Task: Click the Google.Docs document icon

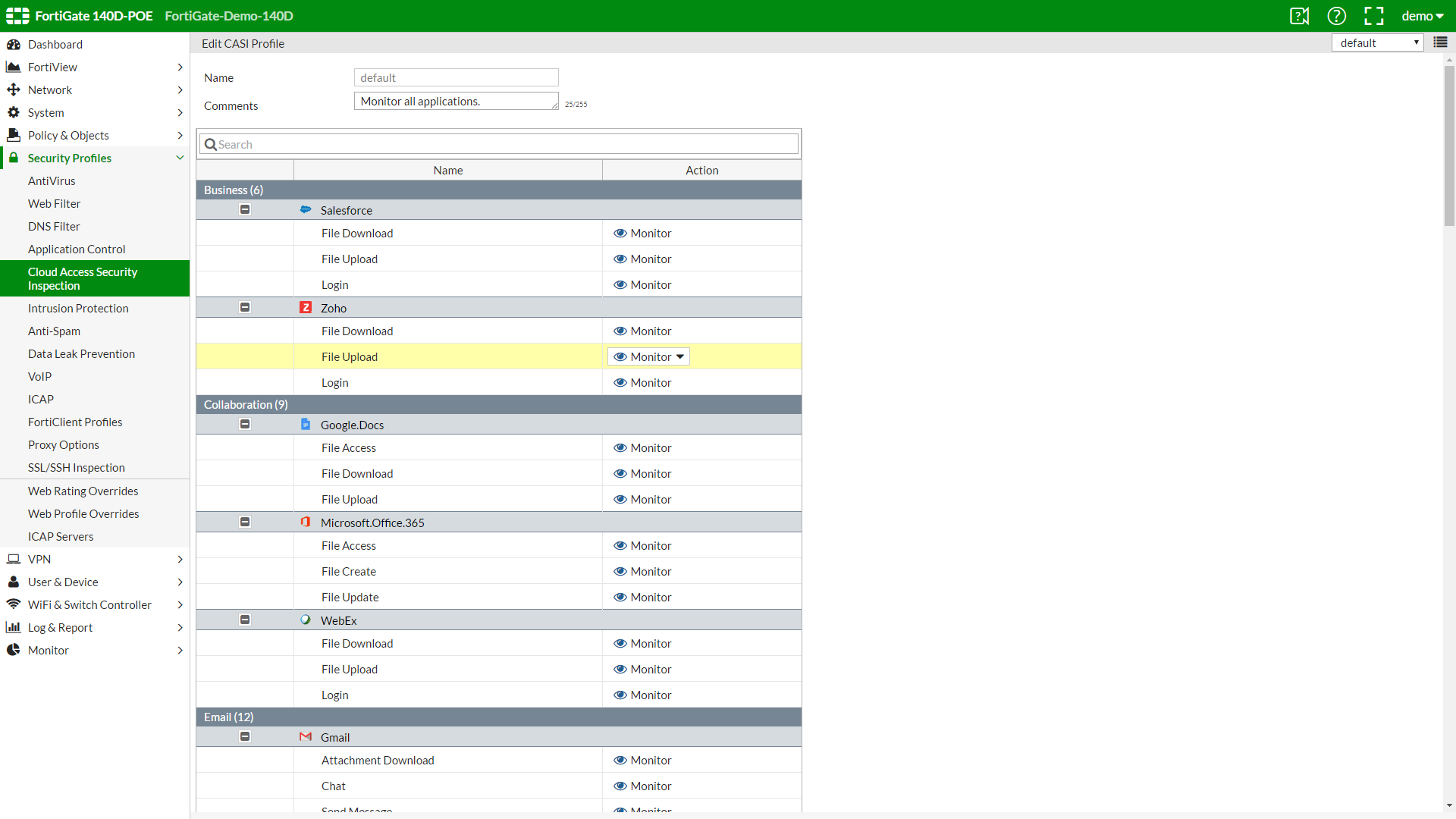Action: pos(306,425)
